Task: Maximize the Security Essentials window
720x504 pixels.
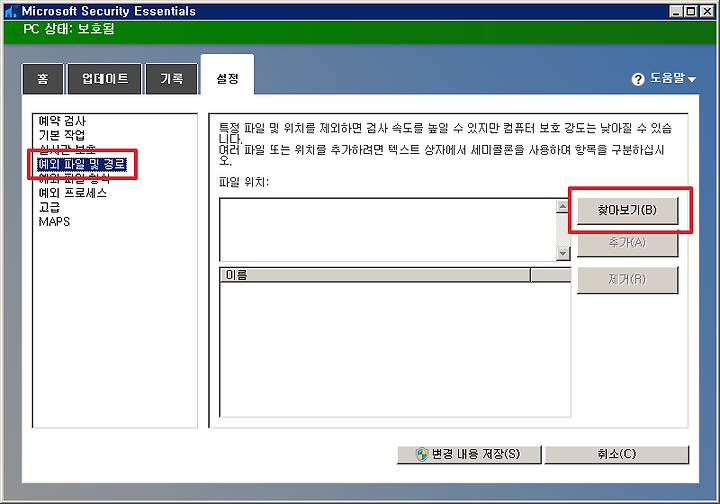Action: [691, 11]
